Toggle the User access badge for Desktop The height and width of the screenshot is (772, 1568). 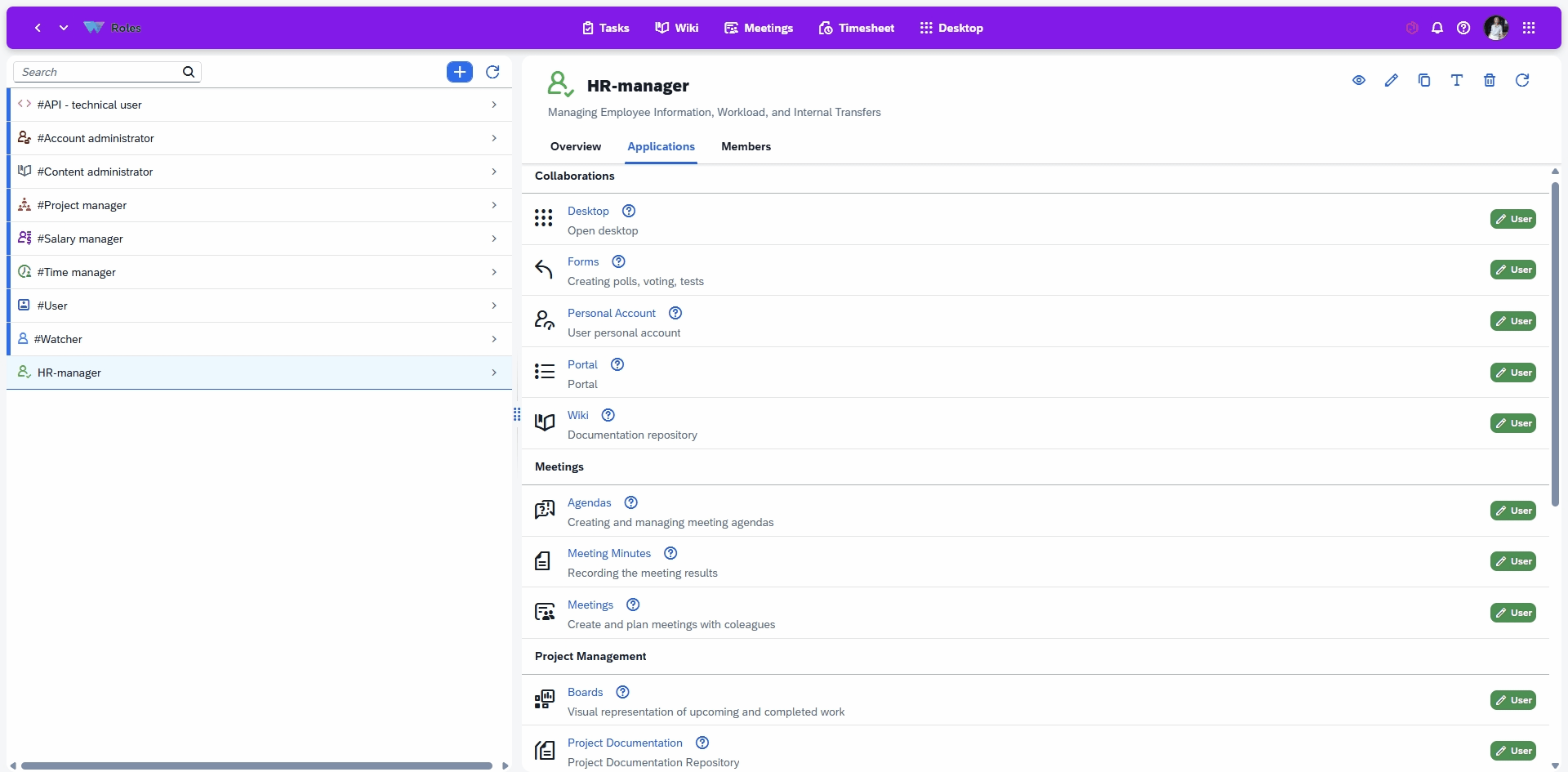pos(1512,219)
